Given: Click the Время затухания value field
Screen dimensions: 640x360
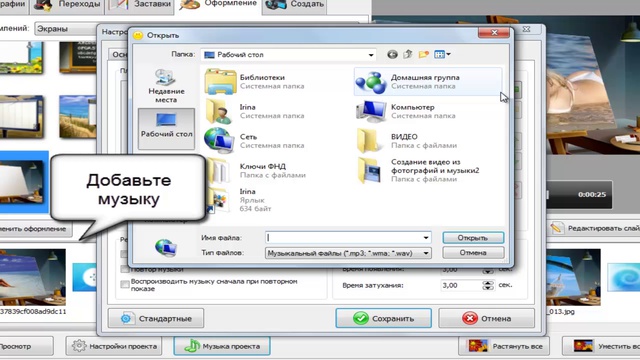Looking at the screenshot, I should coord(460,285).
